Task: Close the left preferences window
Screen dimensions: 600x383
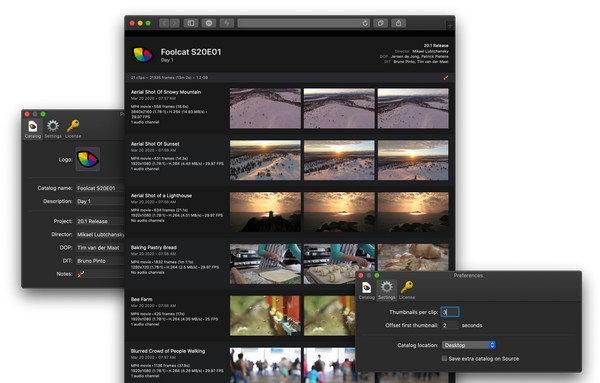Action: point(27,114)
